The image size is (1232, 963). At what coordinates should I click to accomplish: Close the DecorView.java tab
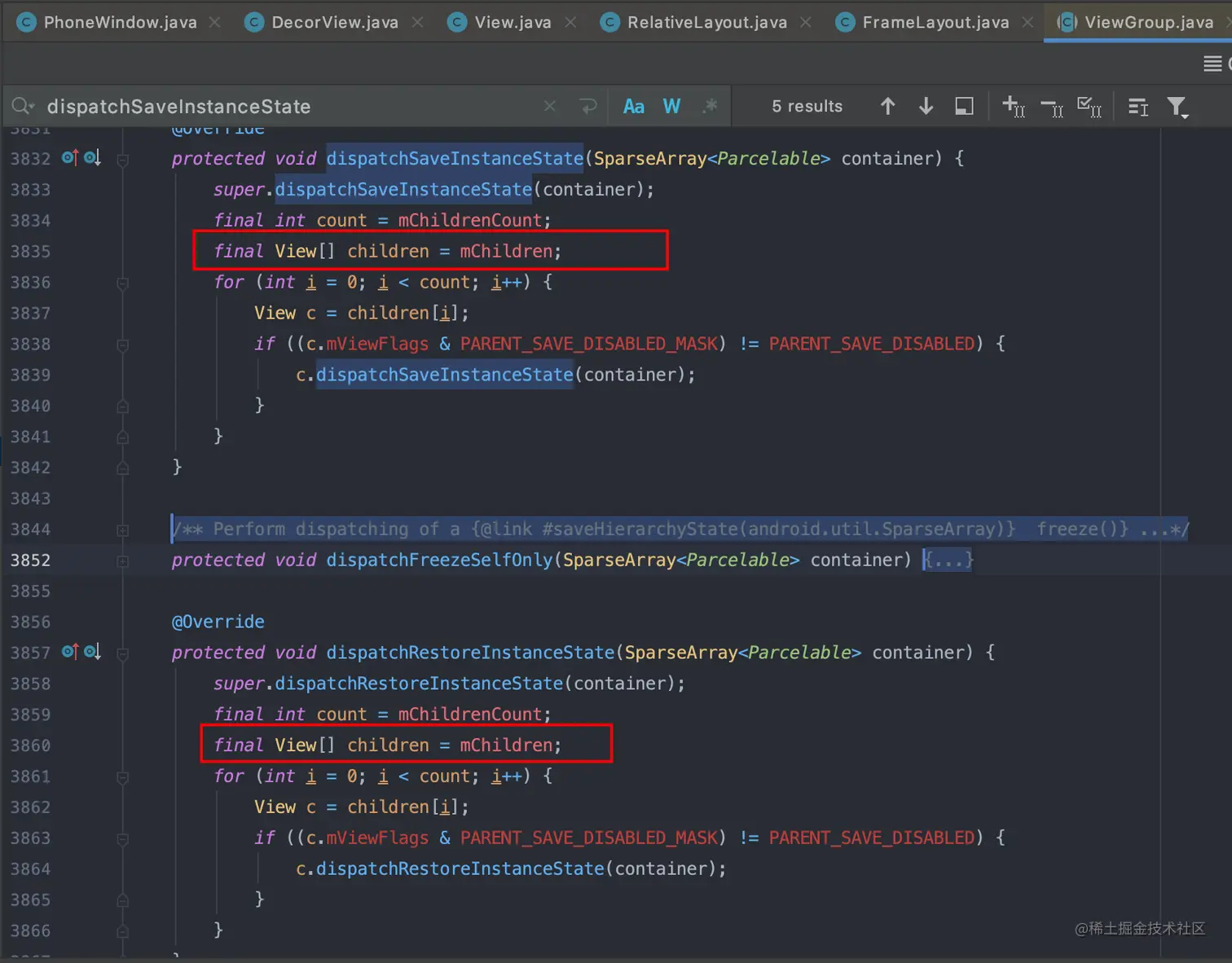click(417, 22)
